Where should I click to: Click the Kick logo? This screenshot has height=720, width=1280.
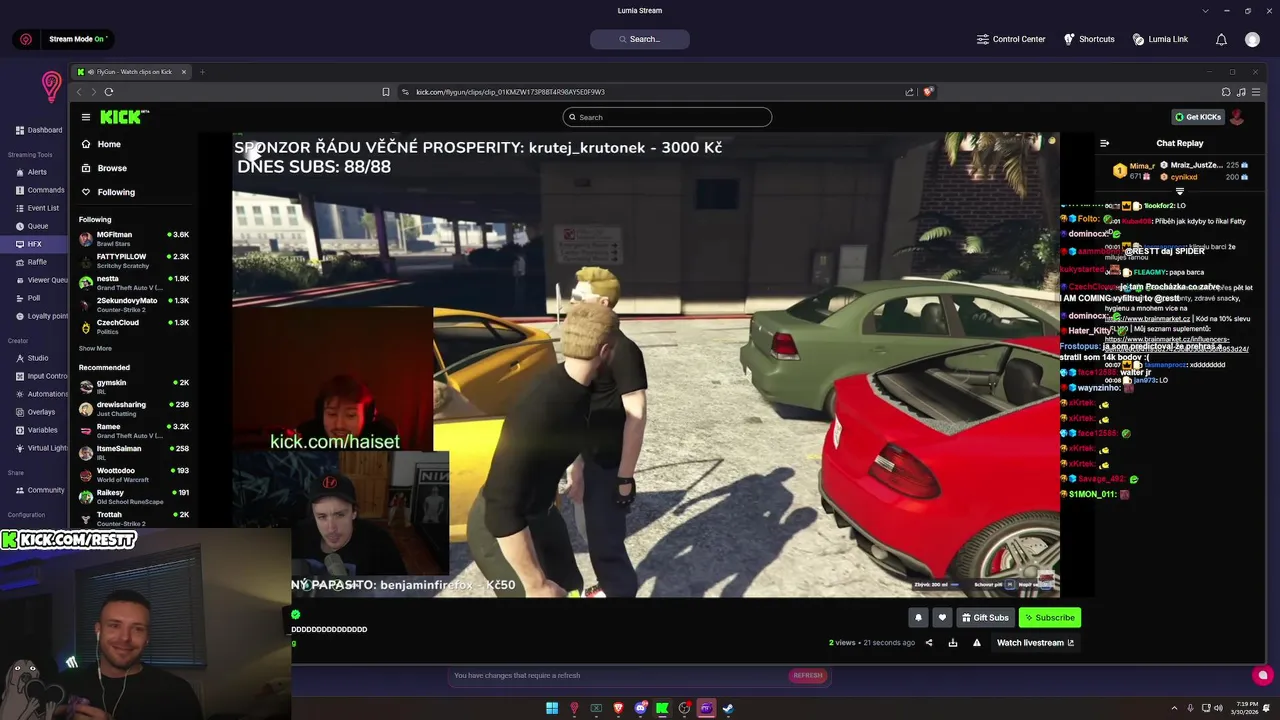tap(124, 117)
